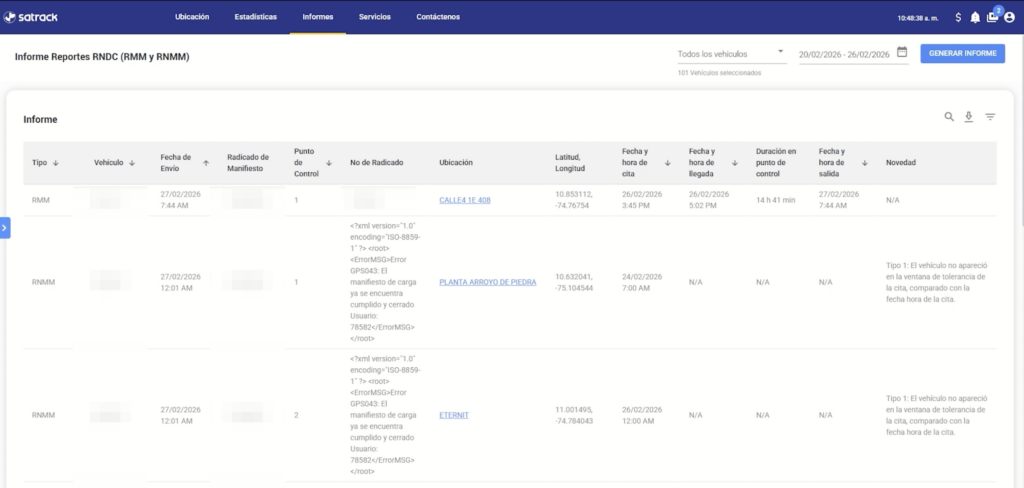Open the Todos los vehículos dropdown

(x=731, y=54)
